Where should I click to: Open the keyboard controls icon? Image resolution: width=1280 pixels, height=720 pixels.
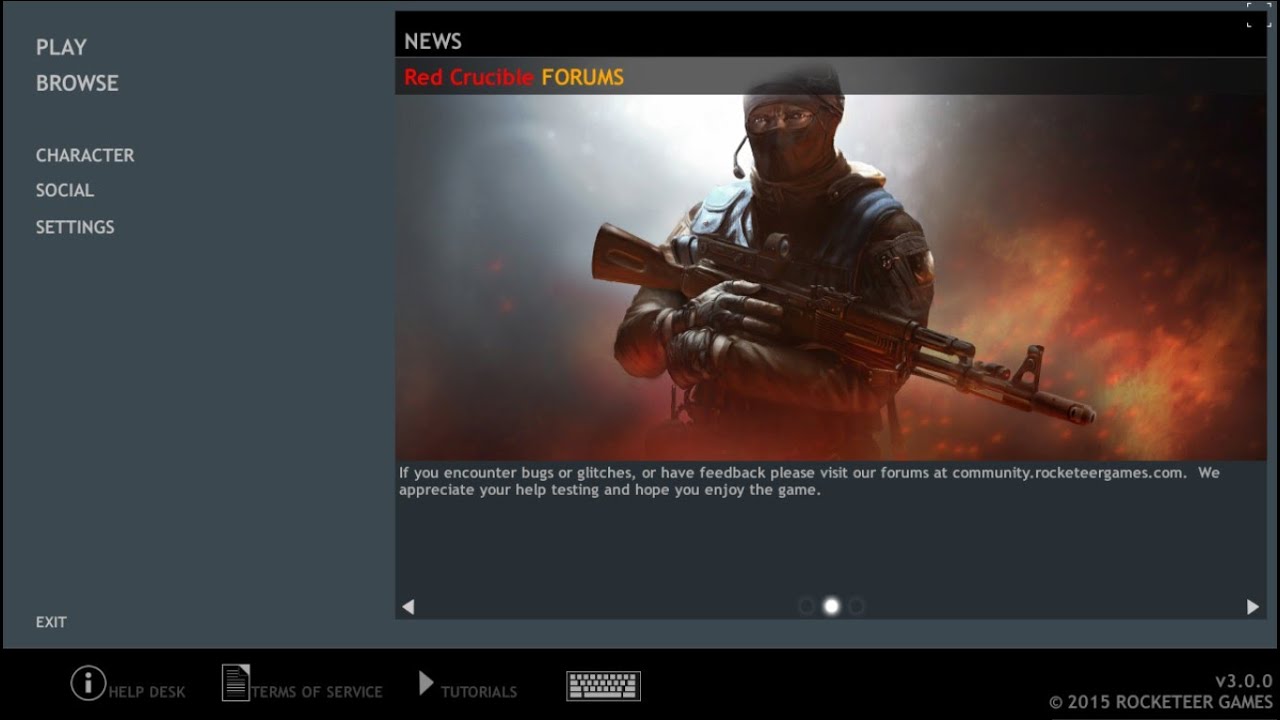pos(603,685)
